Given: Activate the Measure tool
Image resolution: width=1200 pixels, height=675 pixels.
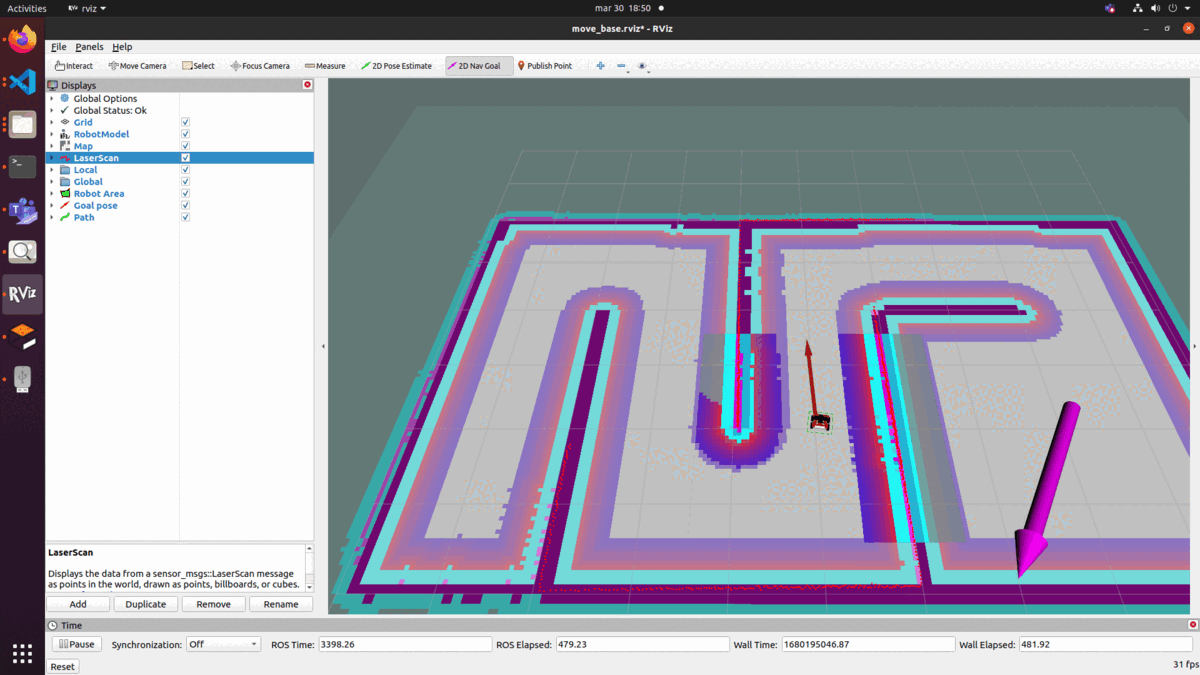Looking at the screenshot, I should coord(325,65).
